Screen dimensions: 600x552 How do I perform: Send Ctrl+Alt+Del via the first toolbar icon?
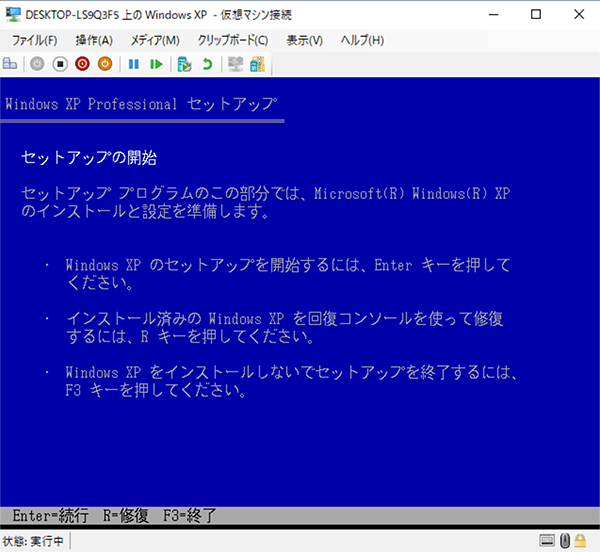tap(10, 64)
